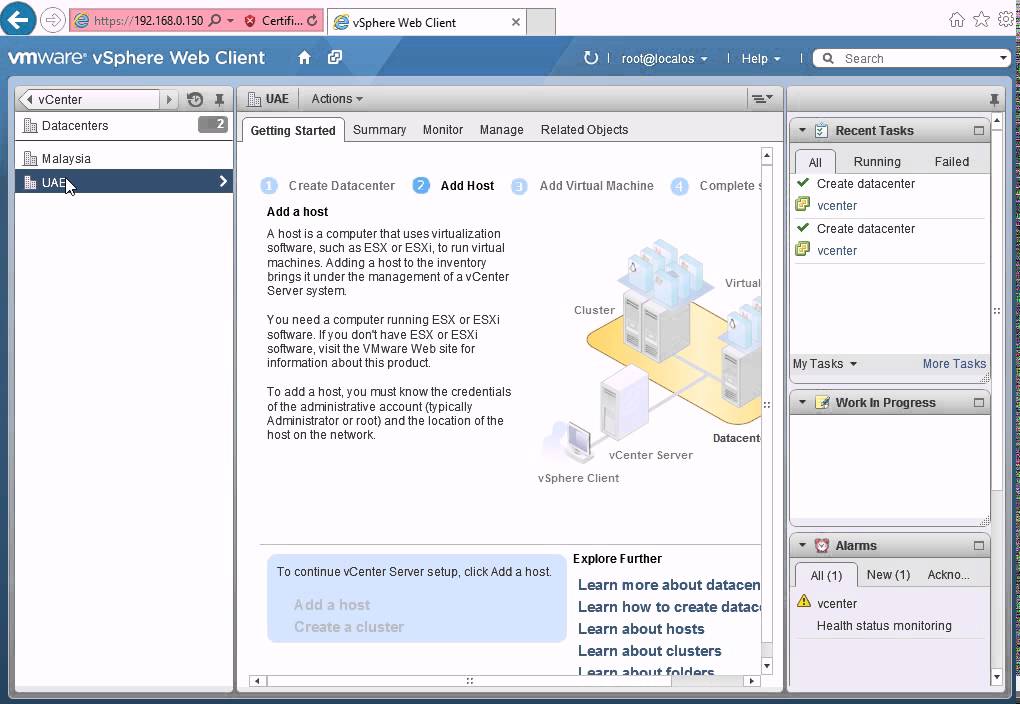Click the browser back arrow
1020x704 pixels.
click(18, 20)
